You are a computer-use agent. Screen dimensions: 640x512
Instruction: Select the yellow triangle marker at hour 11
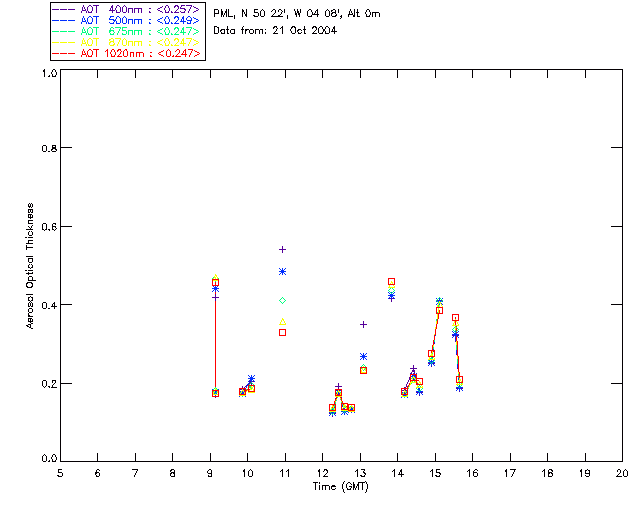pyautogui.click(x=282, y=322)
